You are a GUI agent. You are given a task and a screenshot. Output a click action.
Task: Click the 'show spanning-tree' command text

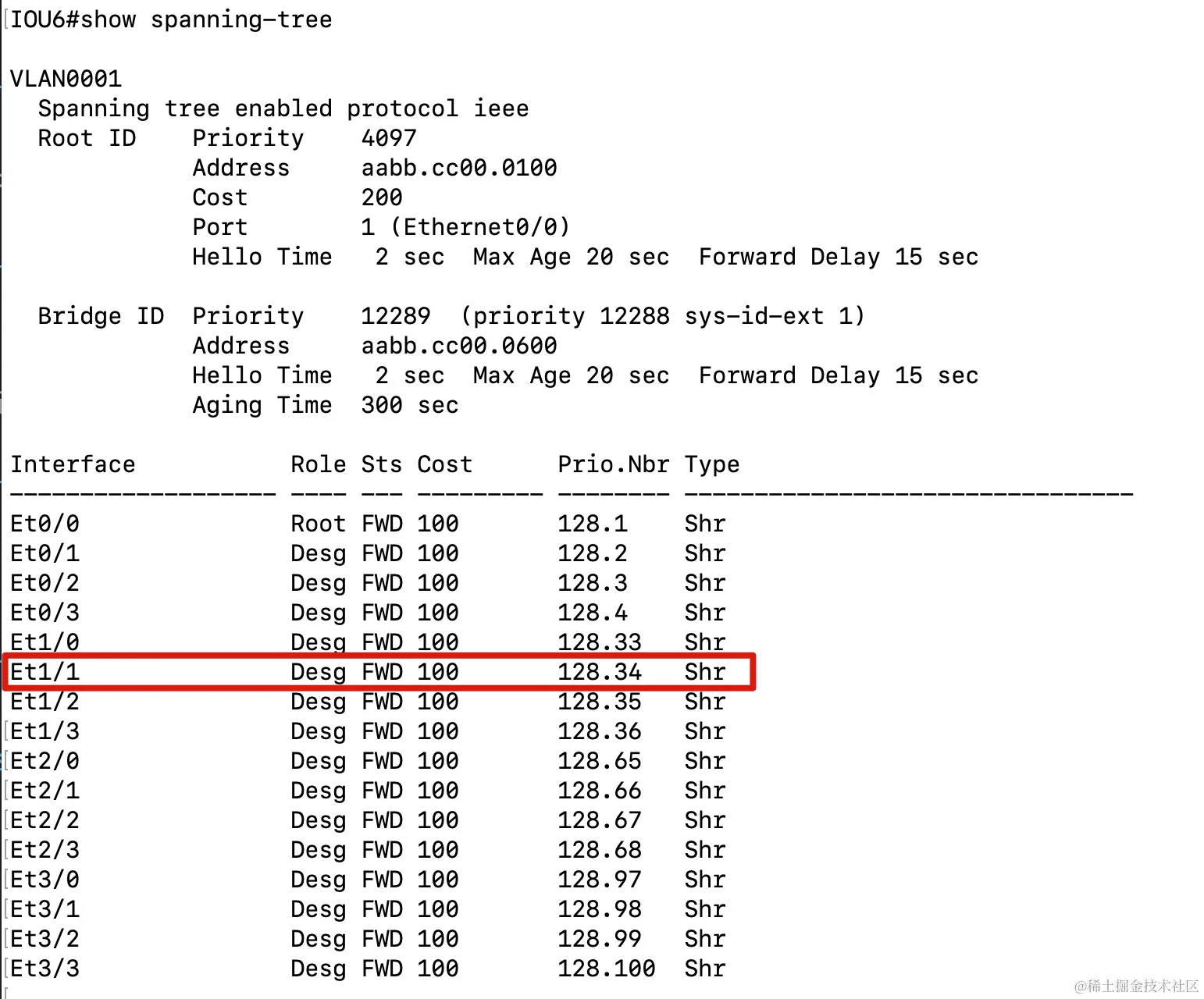pyautogui.click(x=206, y=20)
